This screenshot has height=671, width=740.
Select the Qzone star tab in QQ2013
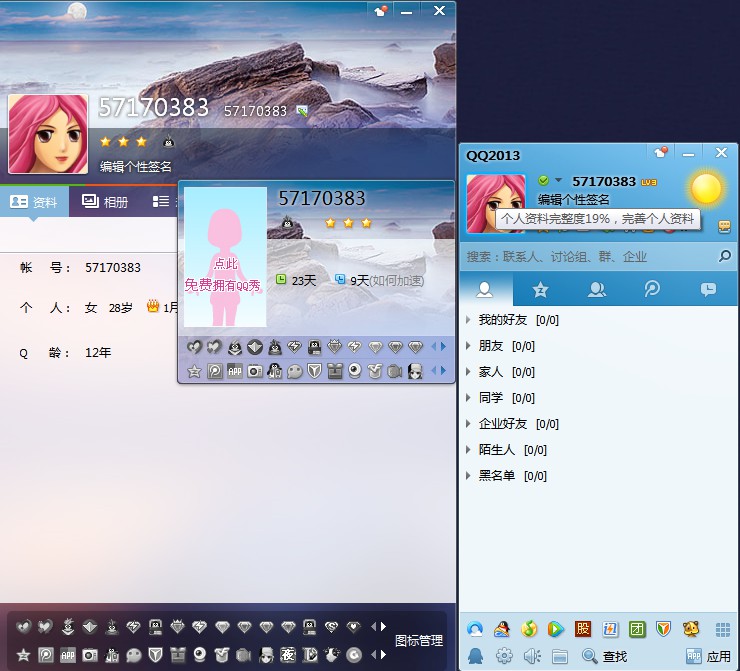point(540,289)
